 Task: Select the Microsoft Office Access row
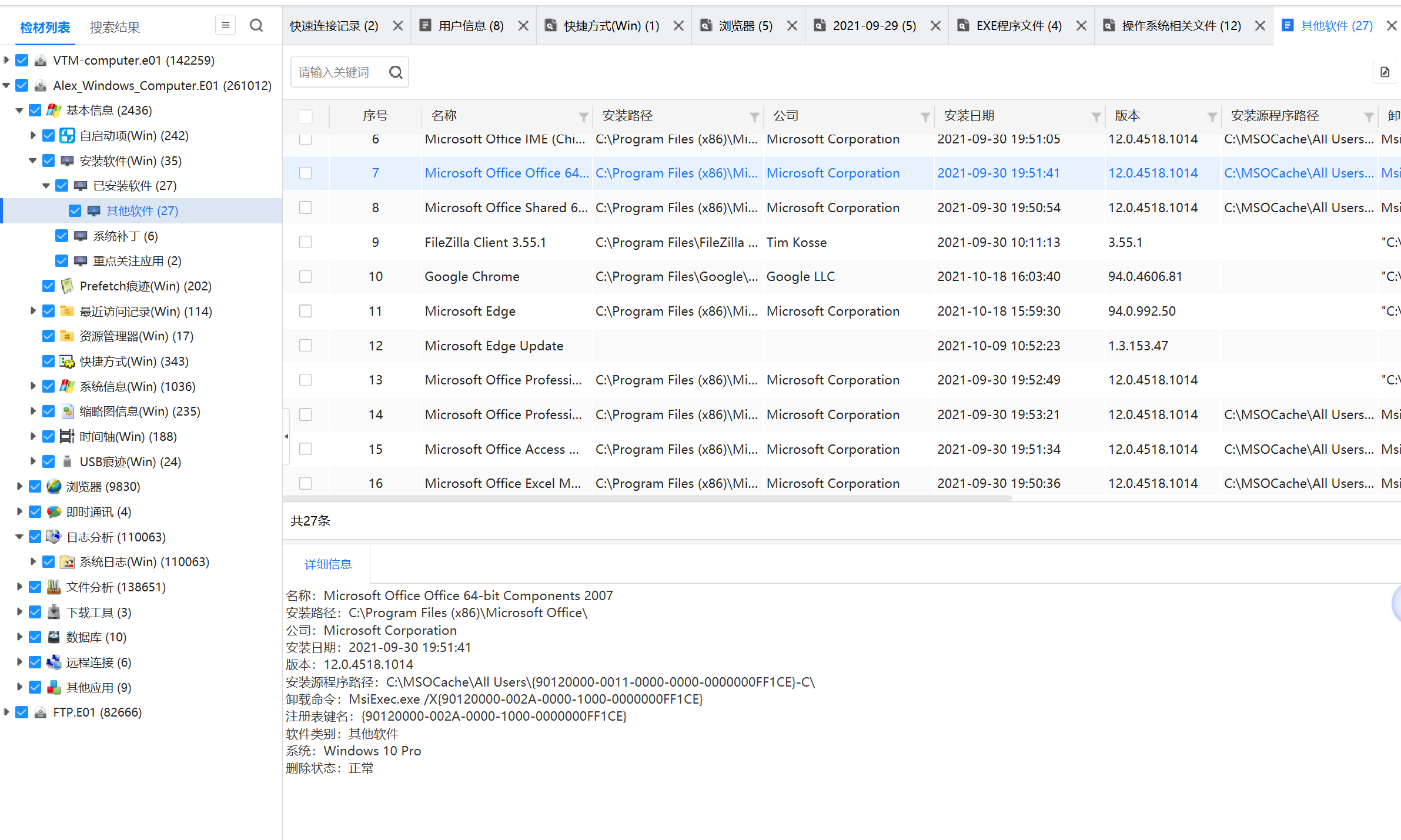click(x=842, y=449)
